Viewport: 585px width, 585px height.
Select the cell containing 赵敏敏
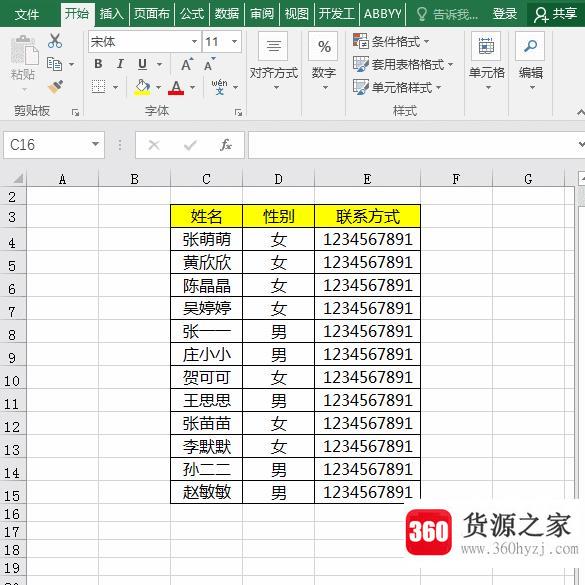click(x=206, y=492)
